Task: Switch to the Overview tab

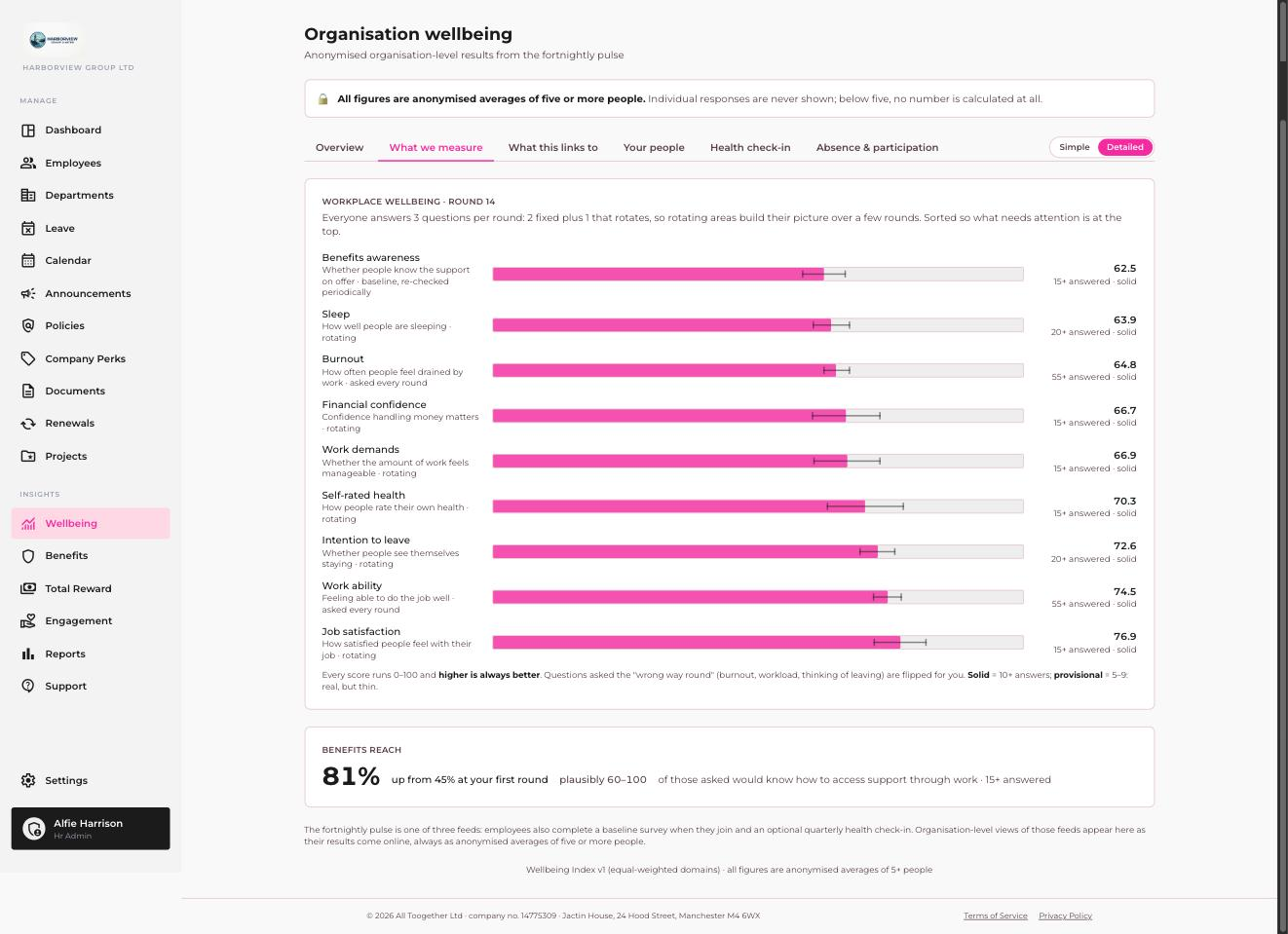Action: click(x=339, y=148)
